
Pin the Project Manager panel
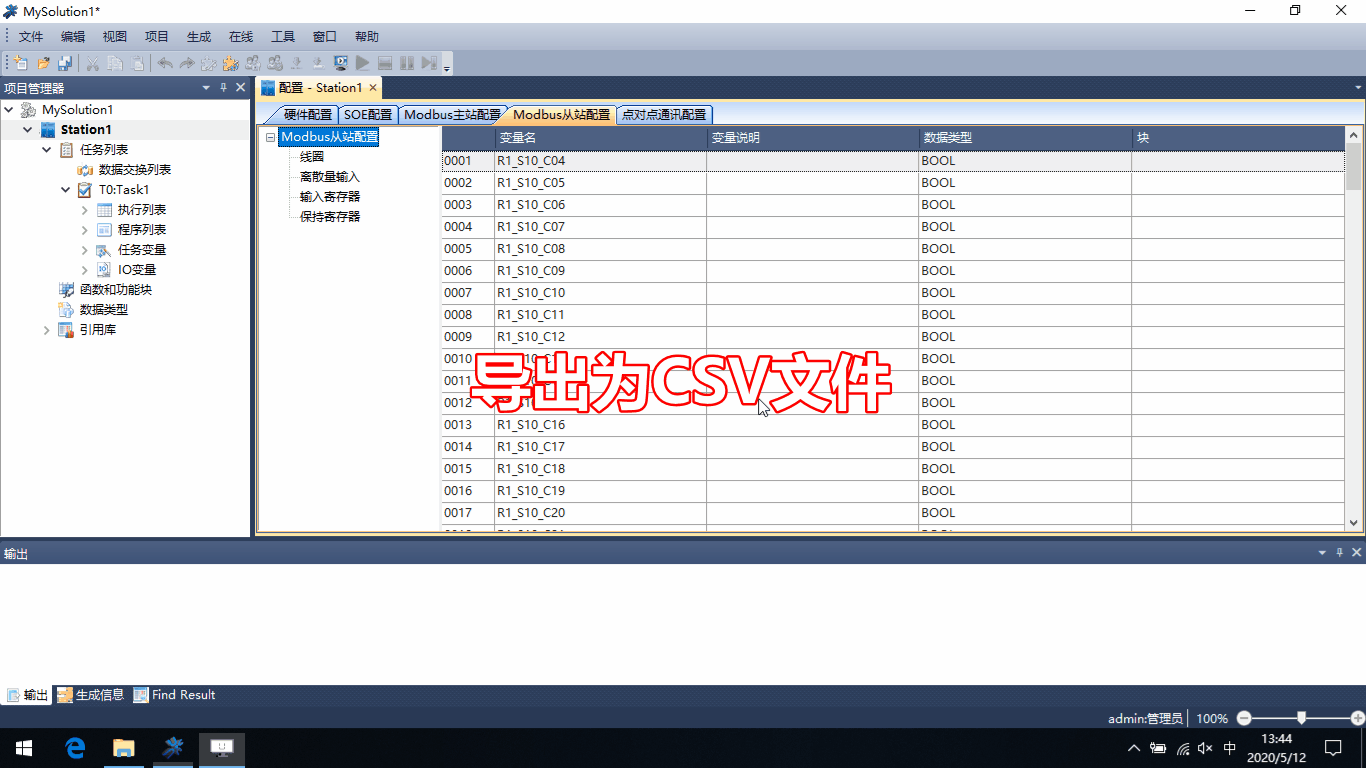(x=224, y=88)
